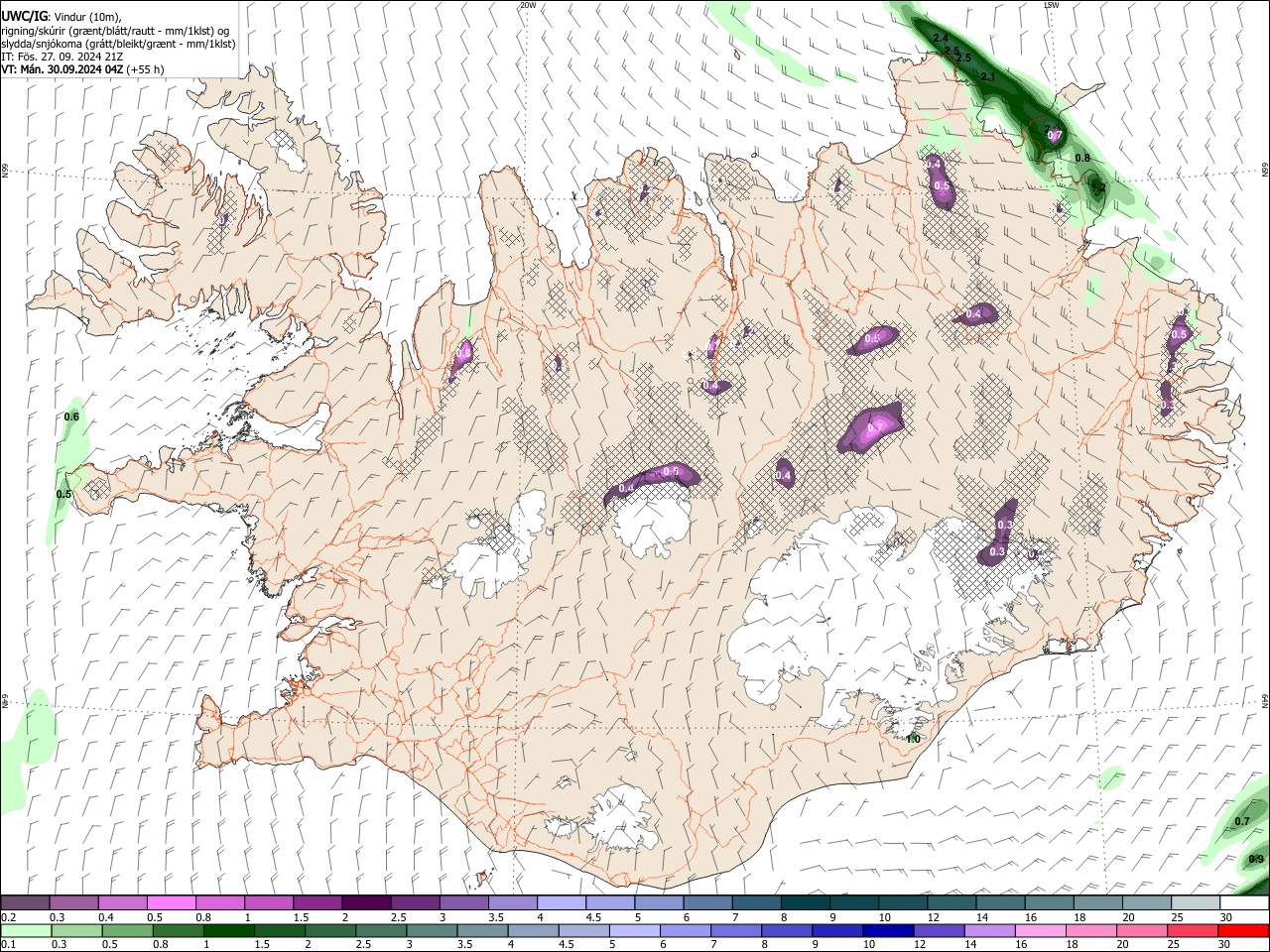Select the light grey 25 swatch, upper legend
The image size is (1270, 952).
click(x=1196, y=902)
